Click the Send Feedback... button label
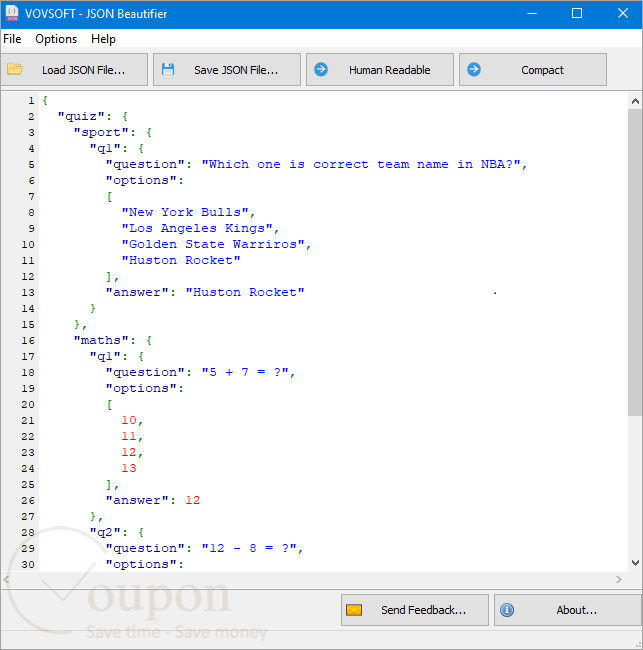This screenshot has width=643, height=650. (423, 610)
